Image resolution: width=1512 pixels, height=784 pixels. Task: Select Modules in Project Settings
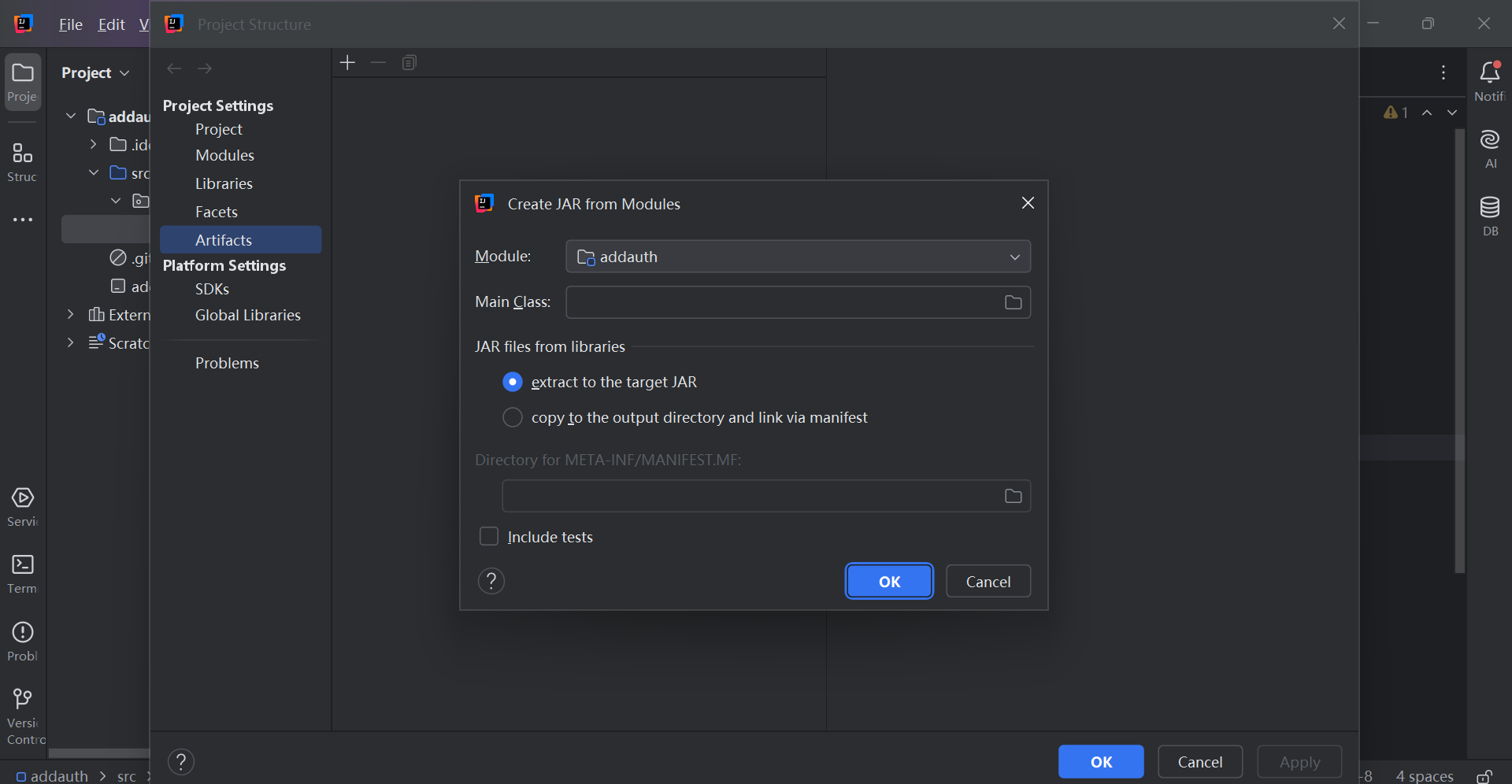(224, 155)
